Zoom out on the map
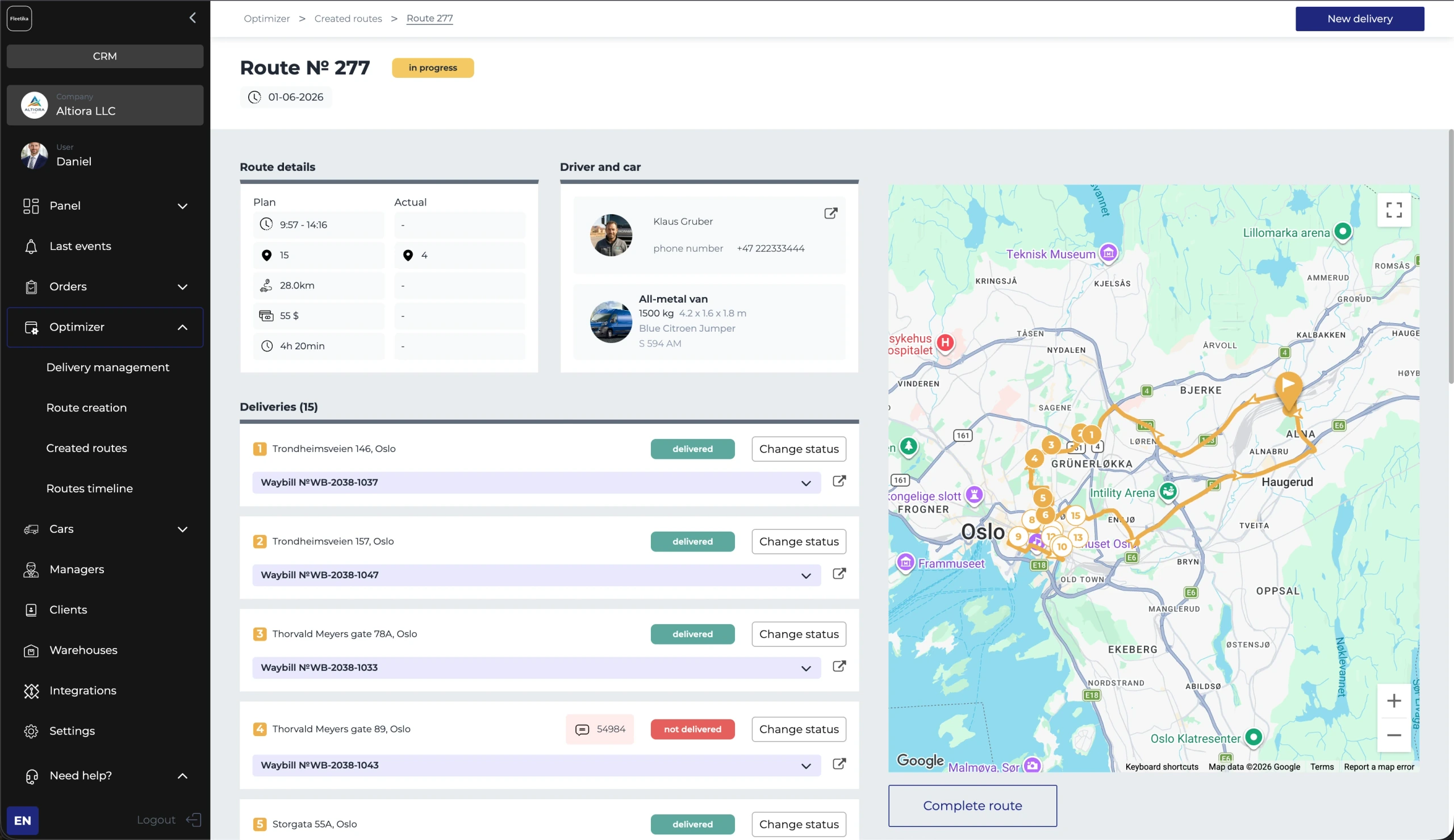Screen dimensions: 1454x840 coord(1393,735)
